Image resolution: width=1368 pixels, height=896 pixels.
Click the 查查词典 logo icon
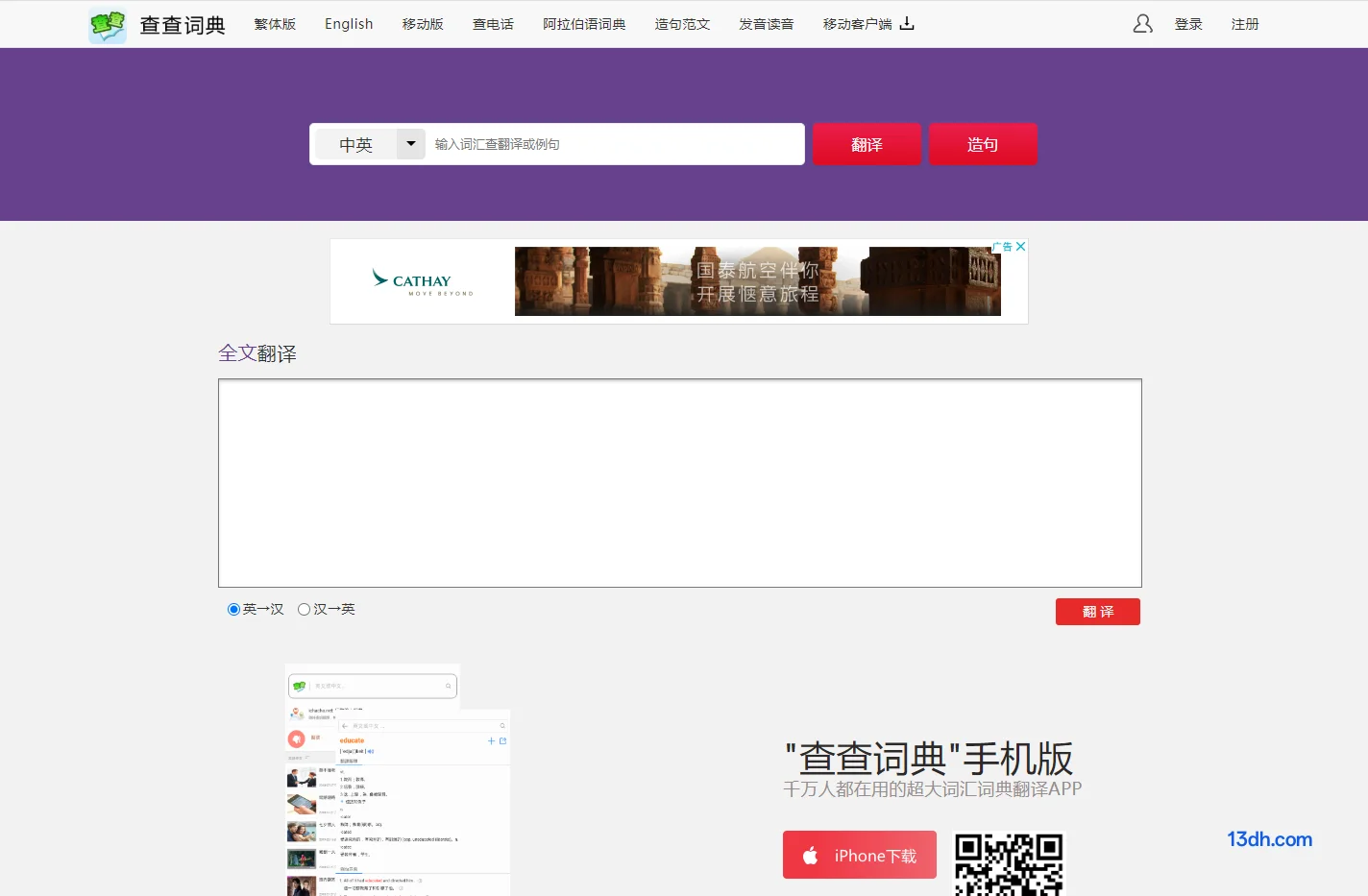(x=108, y=25)
